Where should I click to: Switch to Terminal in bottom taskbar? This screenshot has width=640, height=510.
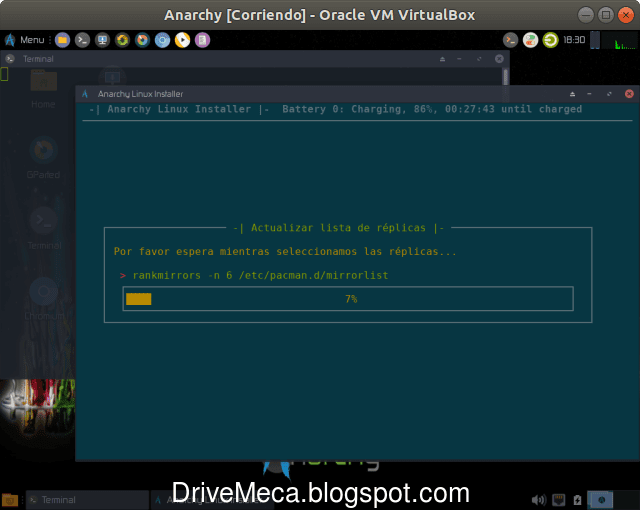tap(88, 500)
